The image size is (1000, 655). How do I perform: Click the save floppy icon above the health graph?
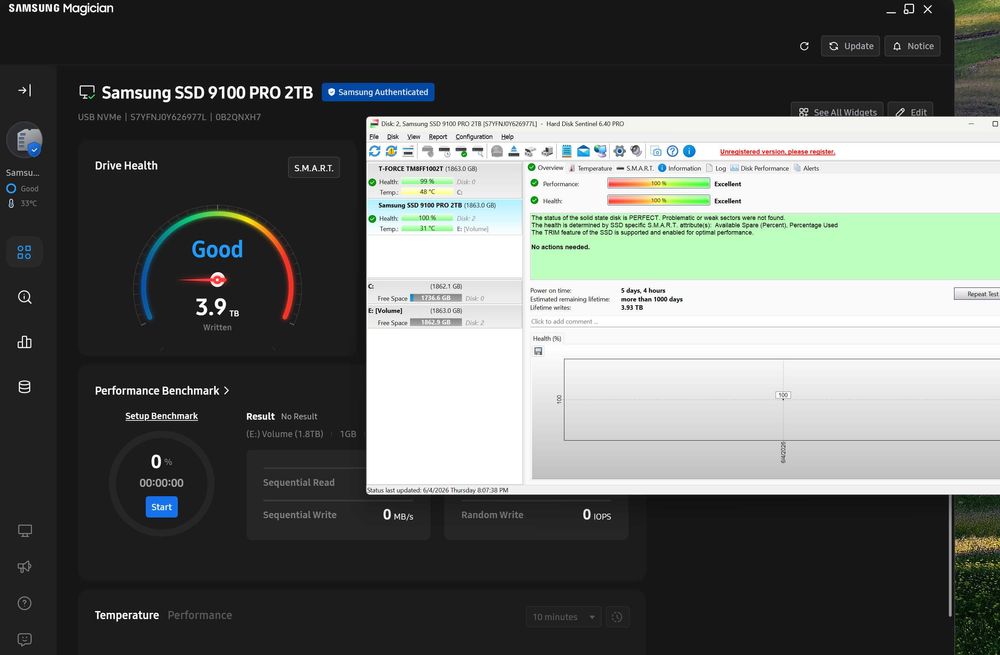[x=538, y=351]
